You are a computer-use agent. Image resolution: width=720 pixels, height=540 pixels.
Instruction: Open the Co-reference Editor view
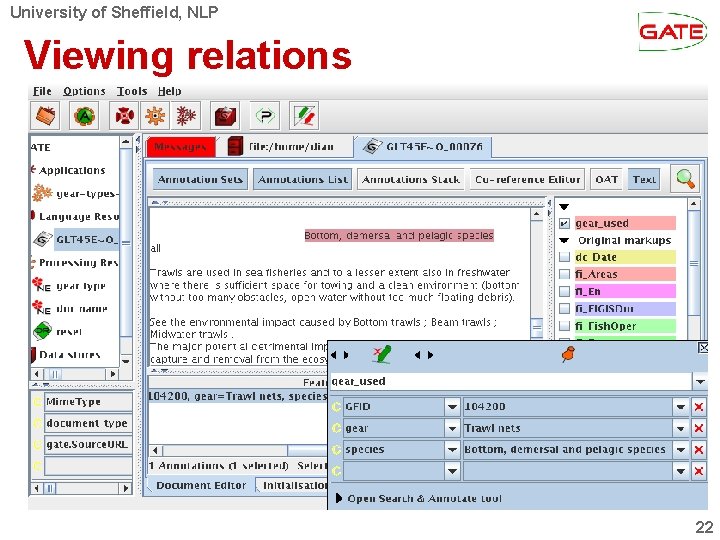(528, 179)
